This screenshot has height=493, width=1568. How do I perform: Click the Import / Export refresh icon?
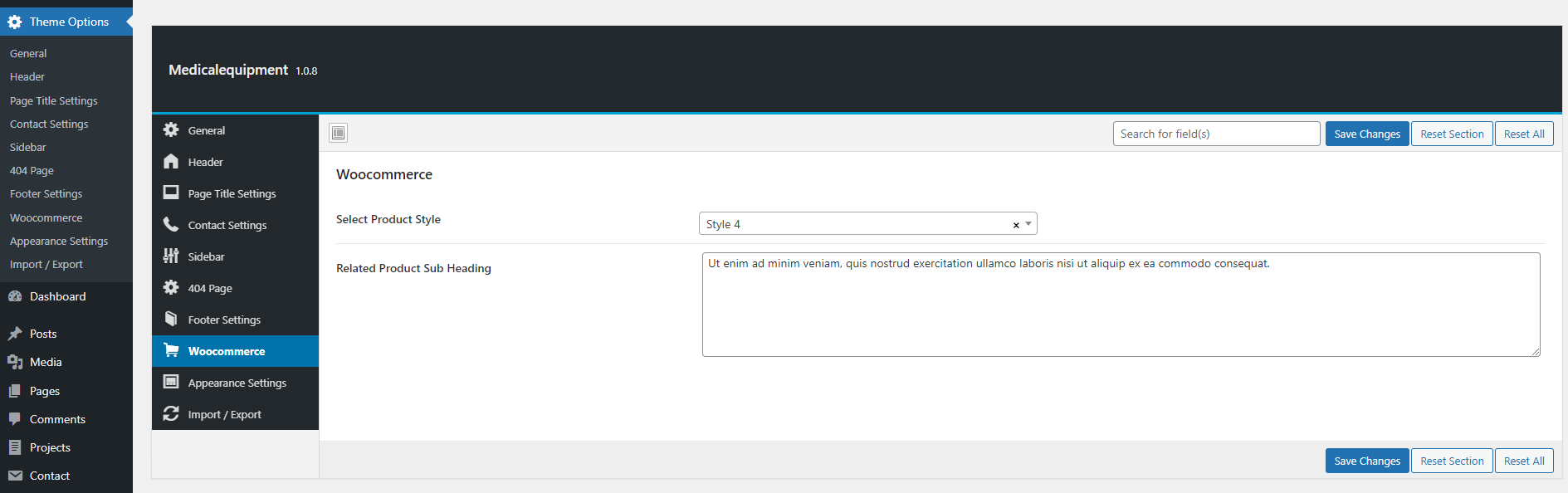[x=171, y=414]
